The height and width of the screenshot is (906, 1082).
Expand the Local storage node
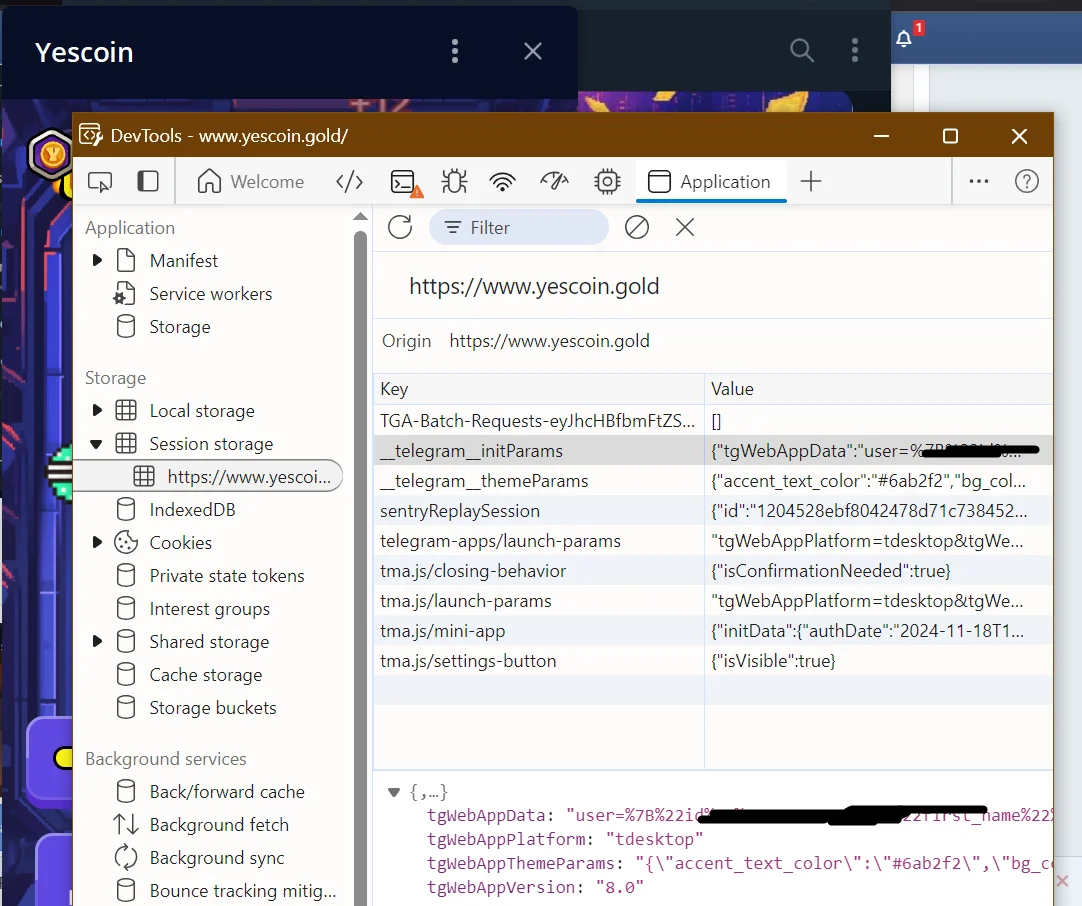[97, 411]
